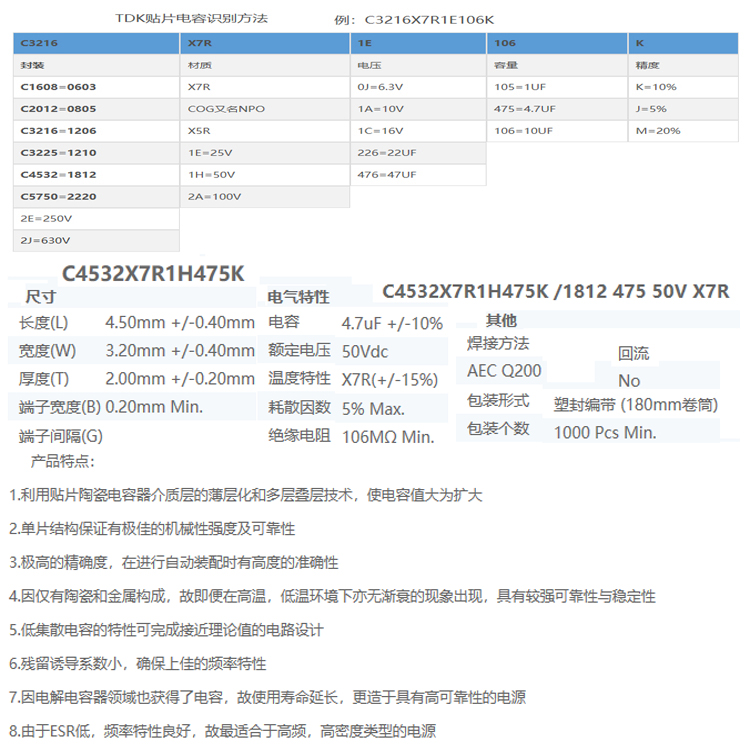Screen dimensions: 750x750
Task: Click the 1E header cell
Action: [x=419, y=43]
